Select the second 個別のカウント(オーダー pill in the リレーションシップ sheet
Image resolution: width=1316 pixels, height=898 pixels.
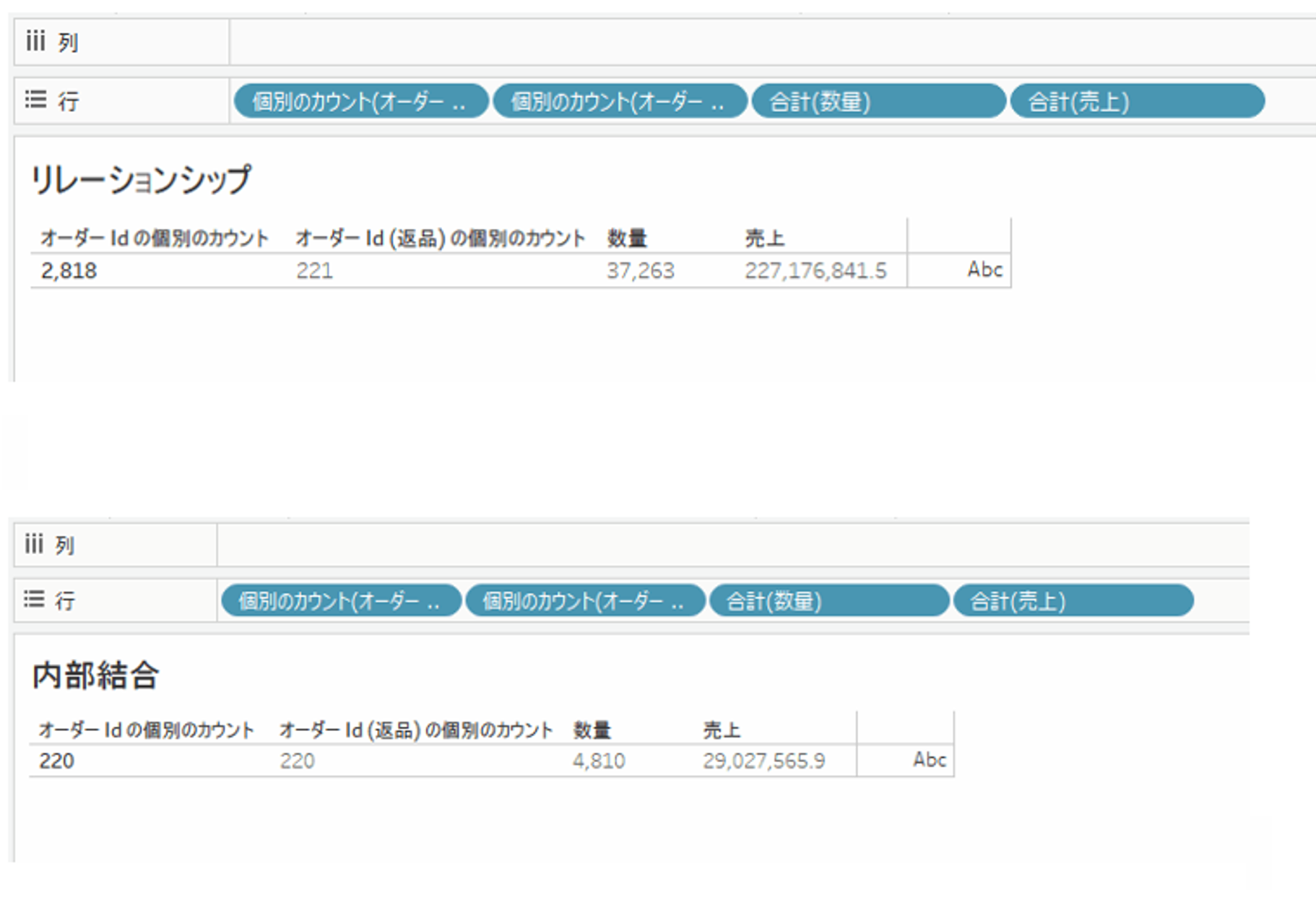tap(620, 101)
